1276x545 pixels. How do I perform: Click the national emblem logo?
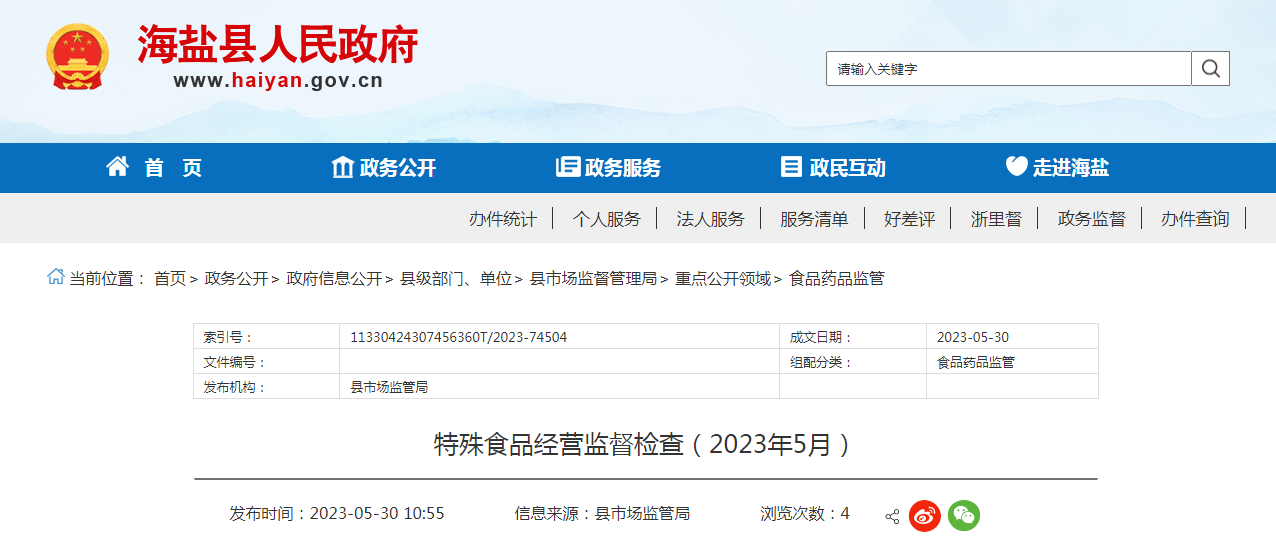click(77, 56)
